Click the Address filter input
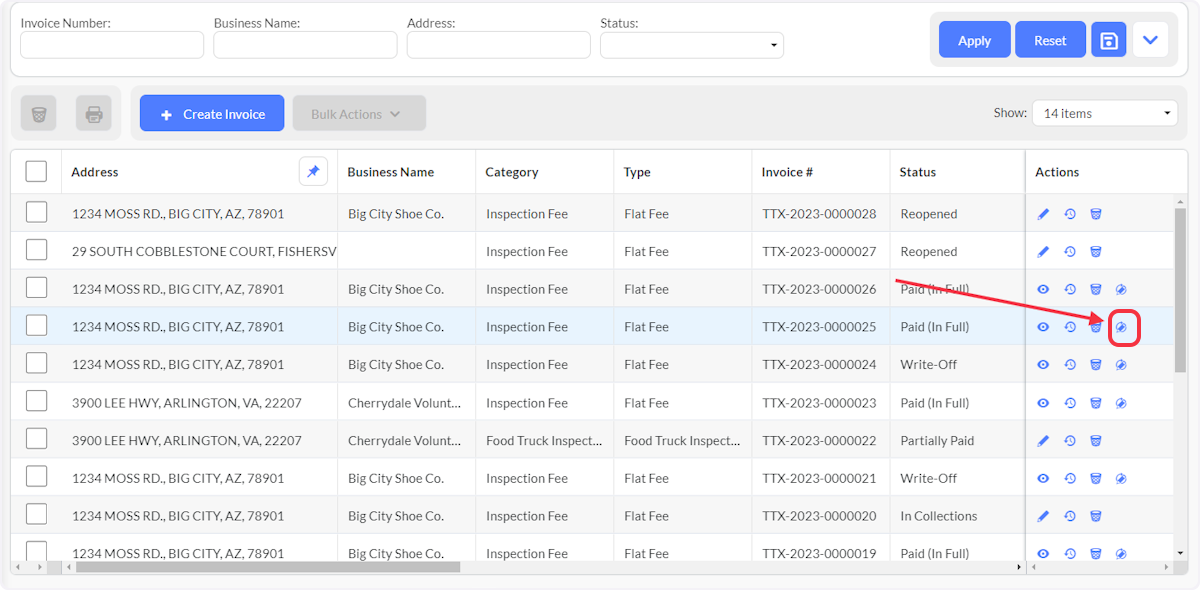The image size is (1200, 590). tap(499, 45)
